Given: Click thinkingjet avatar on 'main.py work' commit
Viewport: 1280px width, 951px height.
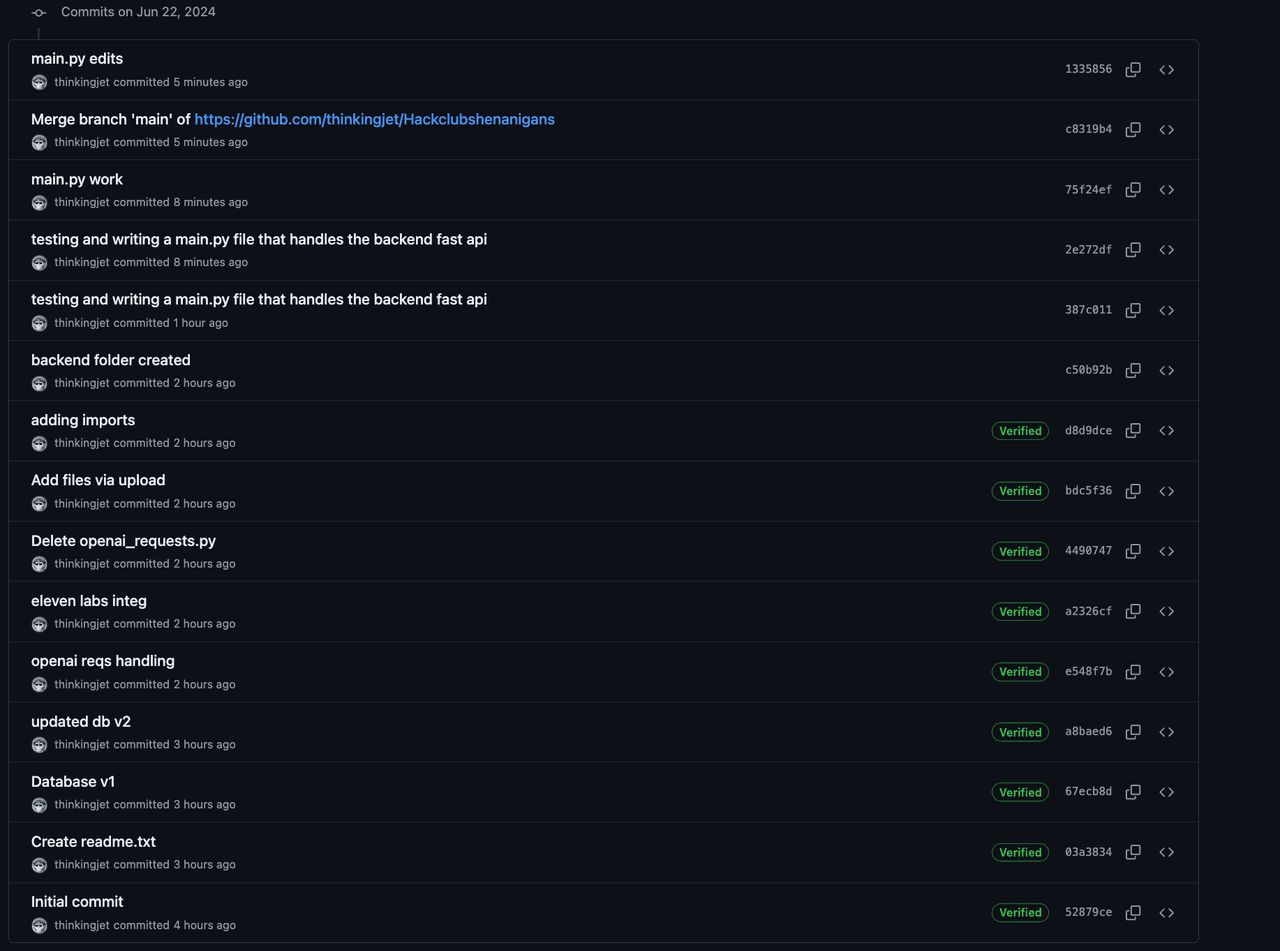Looking at the screenshot, I should (x=39, y=203).
